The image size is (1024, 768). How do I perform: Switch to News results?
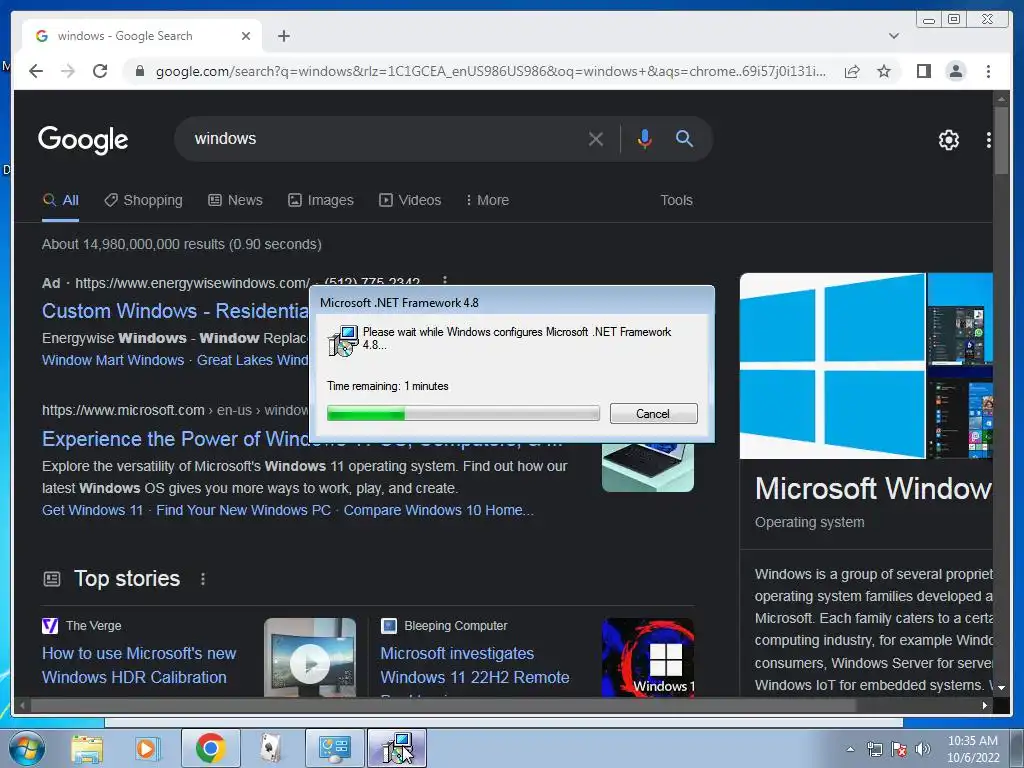235,200
